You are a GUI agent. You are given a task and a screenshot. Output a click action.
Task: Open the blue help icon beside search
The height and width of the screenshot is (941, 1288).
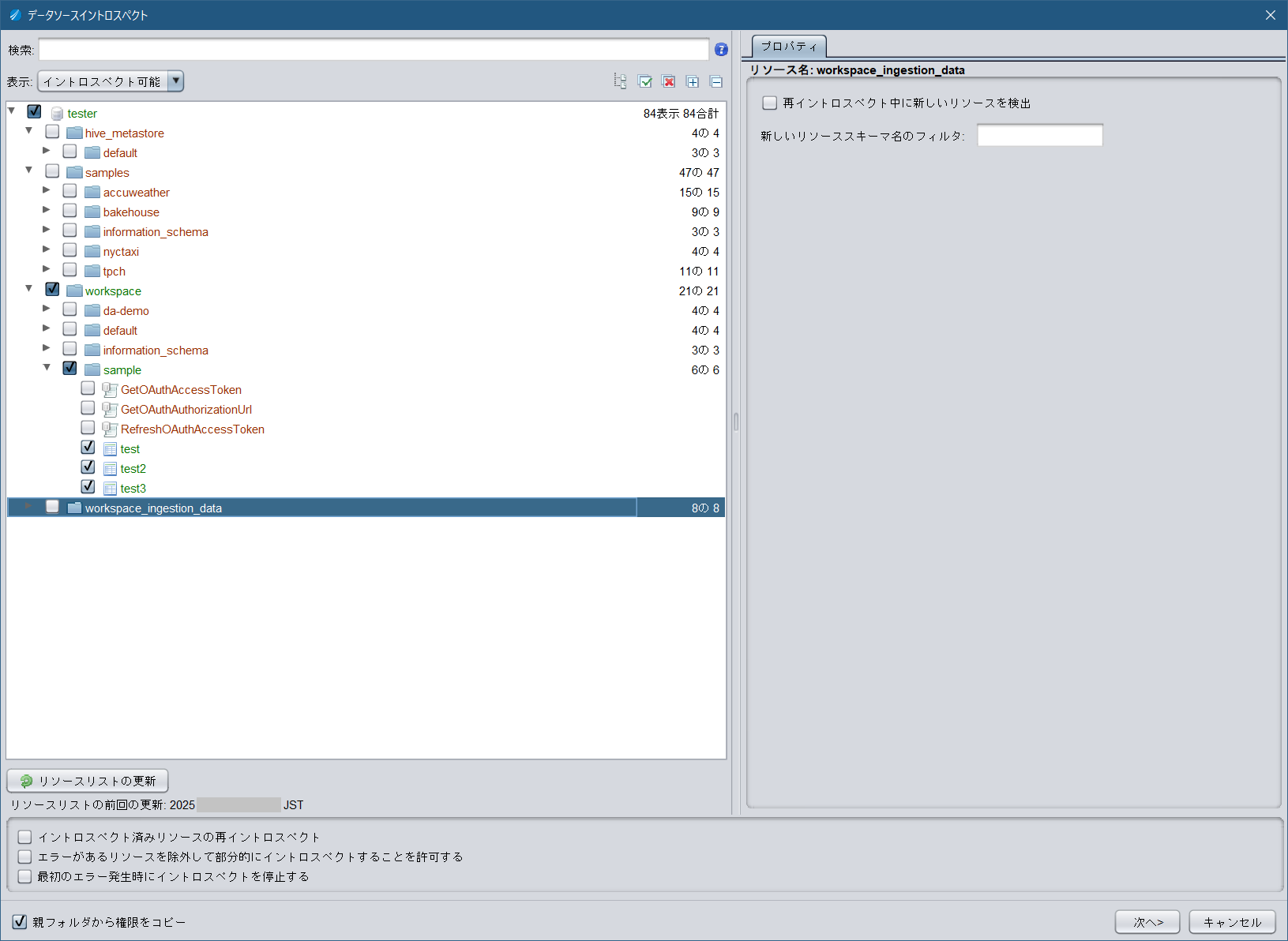click(x=721, y=50)
